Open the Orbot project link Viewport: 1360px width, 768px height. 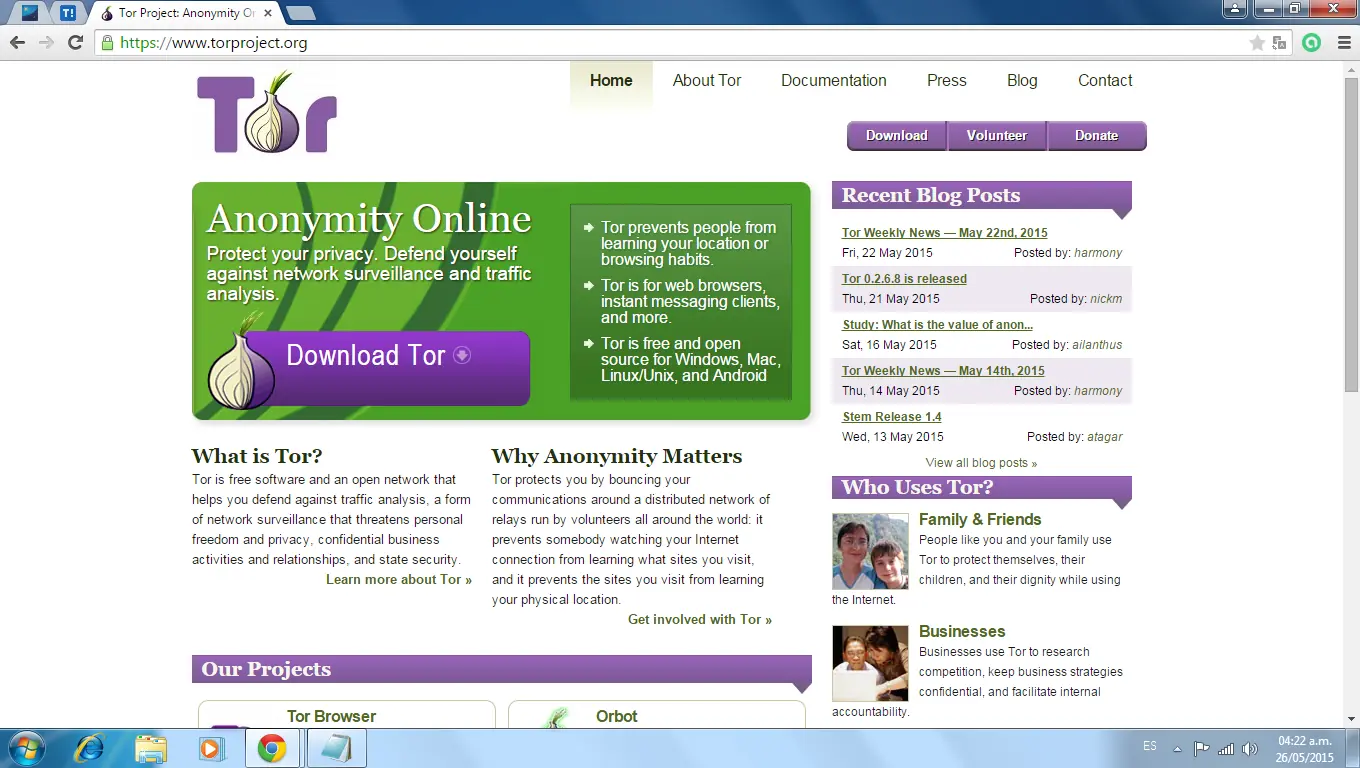click(616, 717)
